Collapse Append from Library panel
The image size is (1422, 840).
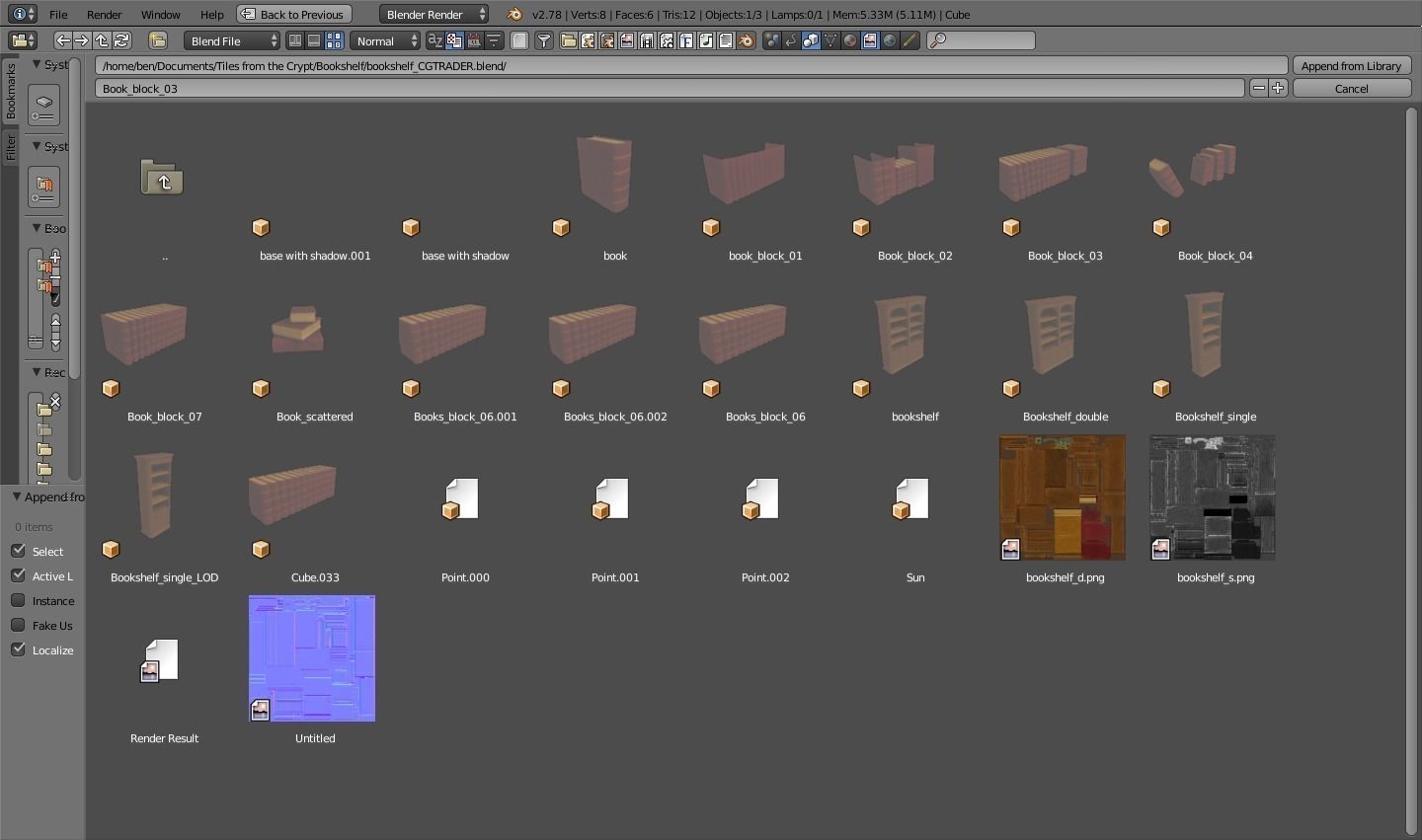16,496
